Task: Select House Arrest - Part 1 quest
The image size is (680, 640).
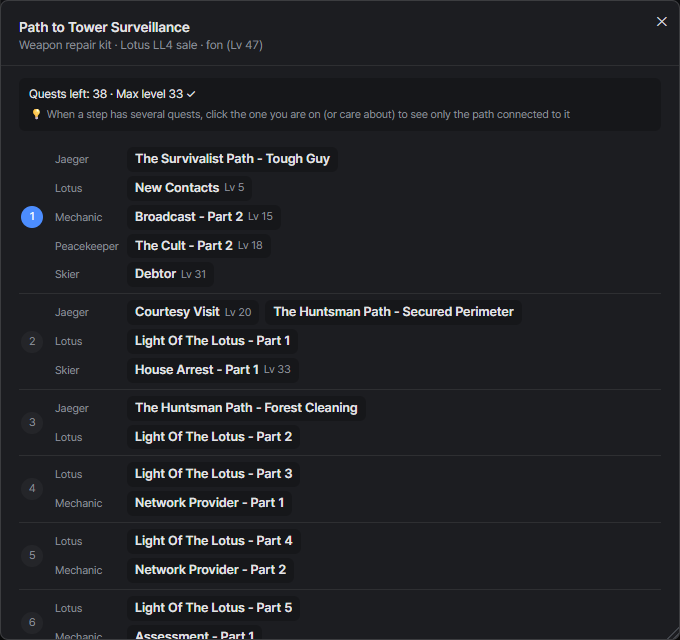Action: pyautogui.click(x=212, y=370)
